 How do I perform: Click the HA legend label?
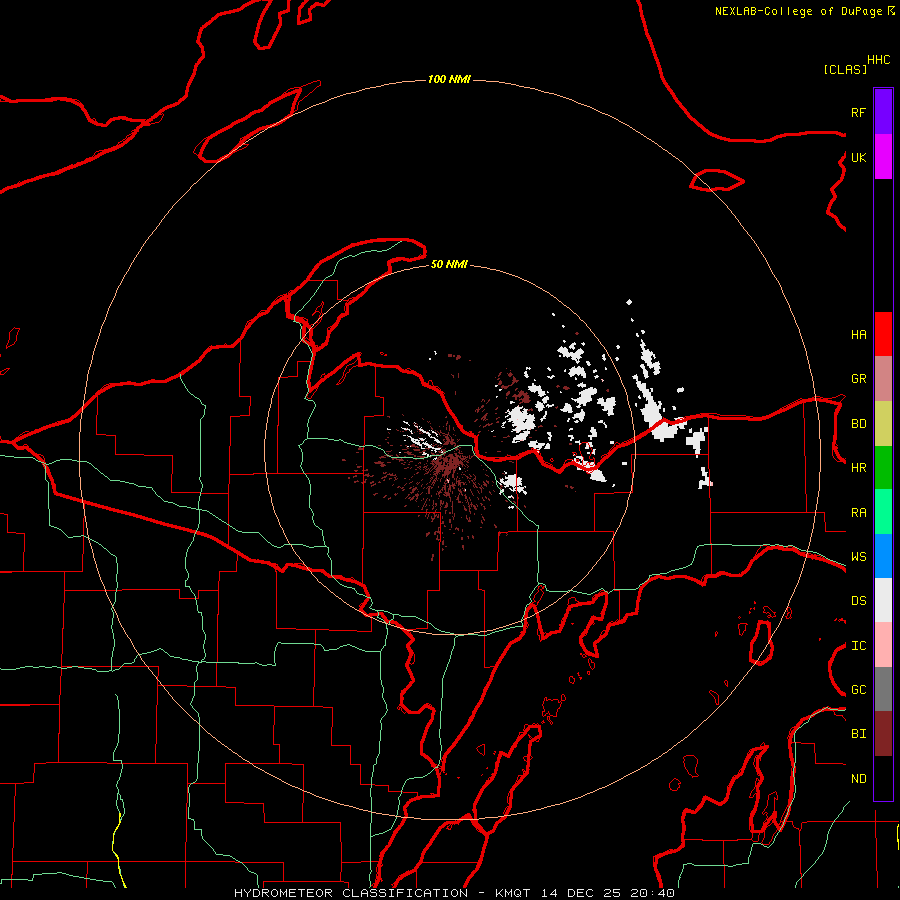[858, 335]
